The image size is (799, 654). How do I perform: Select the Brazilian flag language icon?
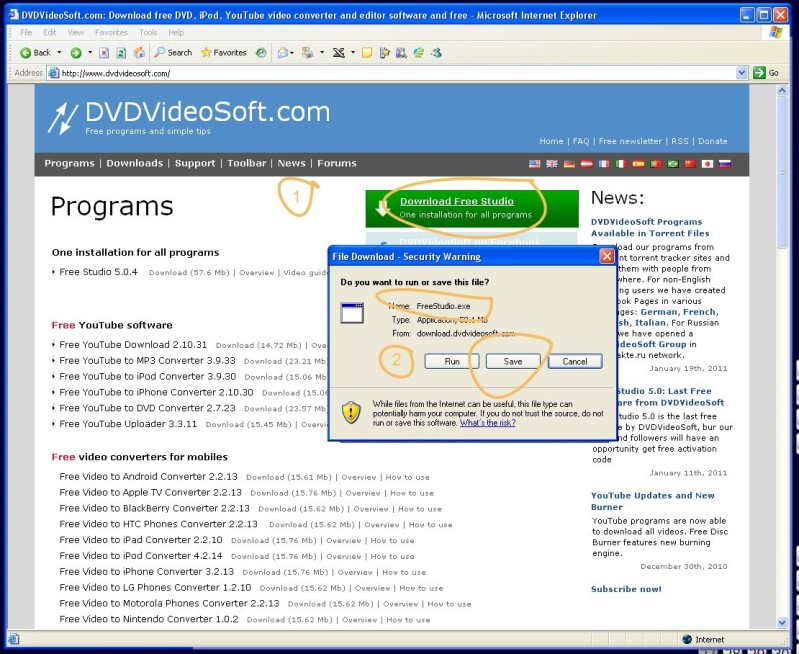click(x=673, y=164)
